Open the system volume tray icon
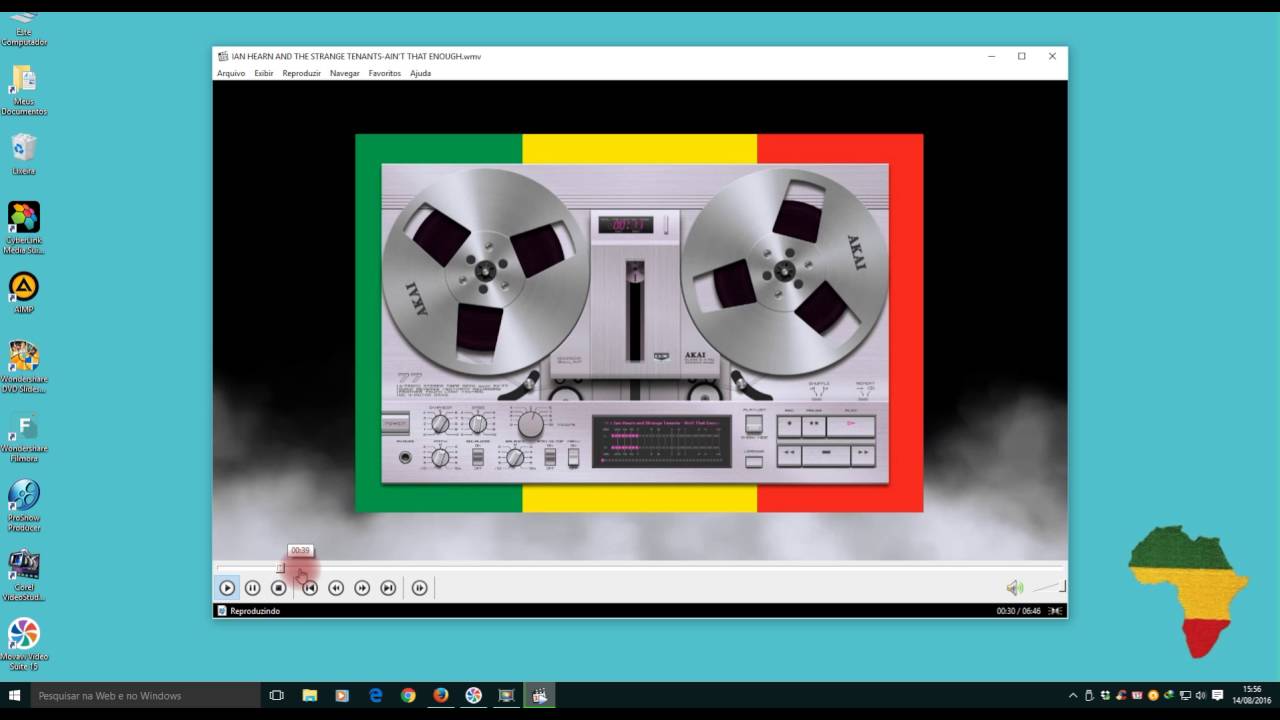The width and height of the screenshot is (1280, 720). point(1201,695)
